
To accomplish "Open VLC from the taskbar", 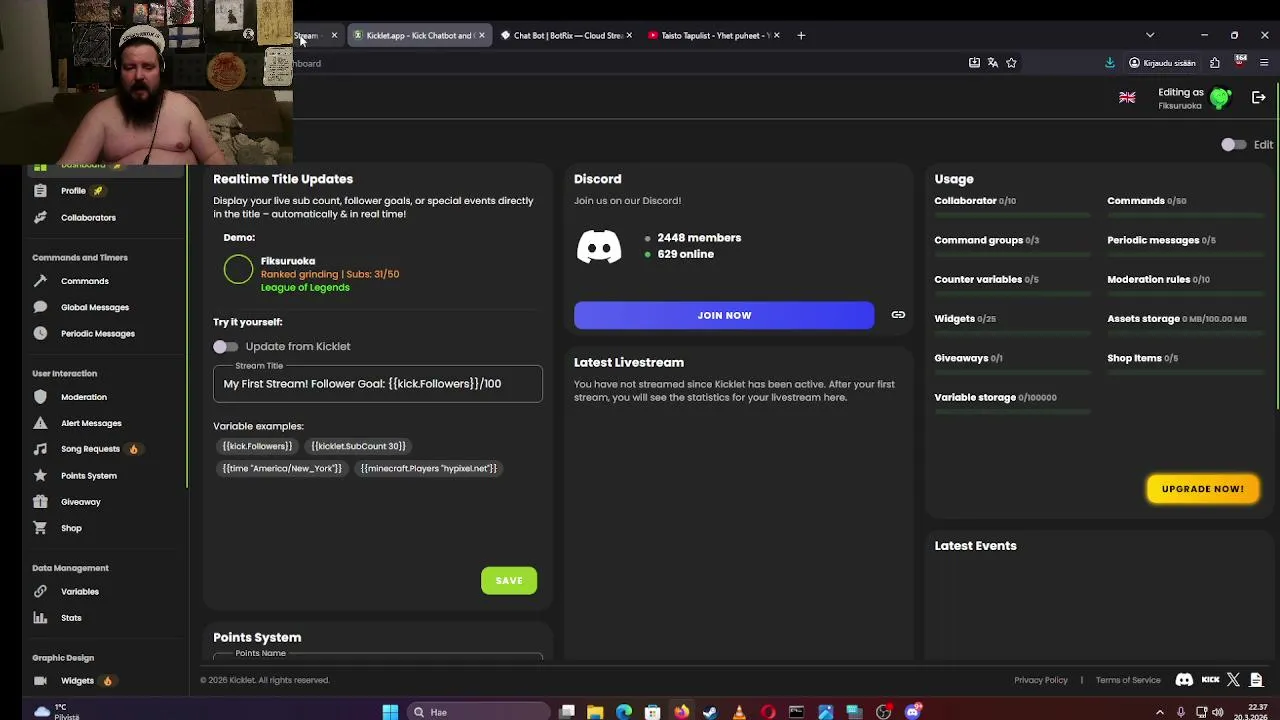I will pyautogui.click(x=739, y=712).
